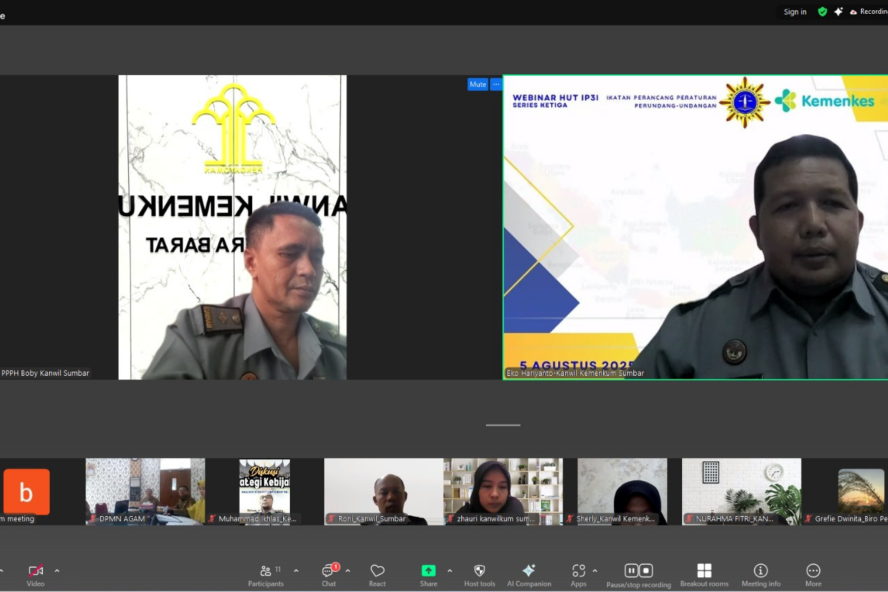Image resolution: width=888 pixels, height=592 pixels.
Task: Click the Sign in button
Action: [795, 12]
